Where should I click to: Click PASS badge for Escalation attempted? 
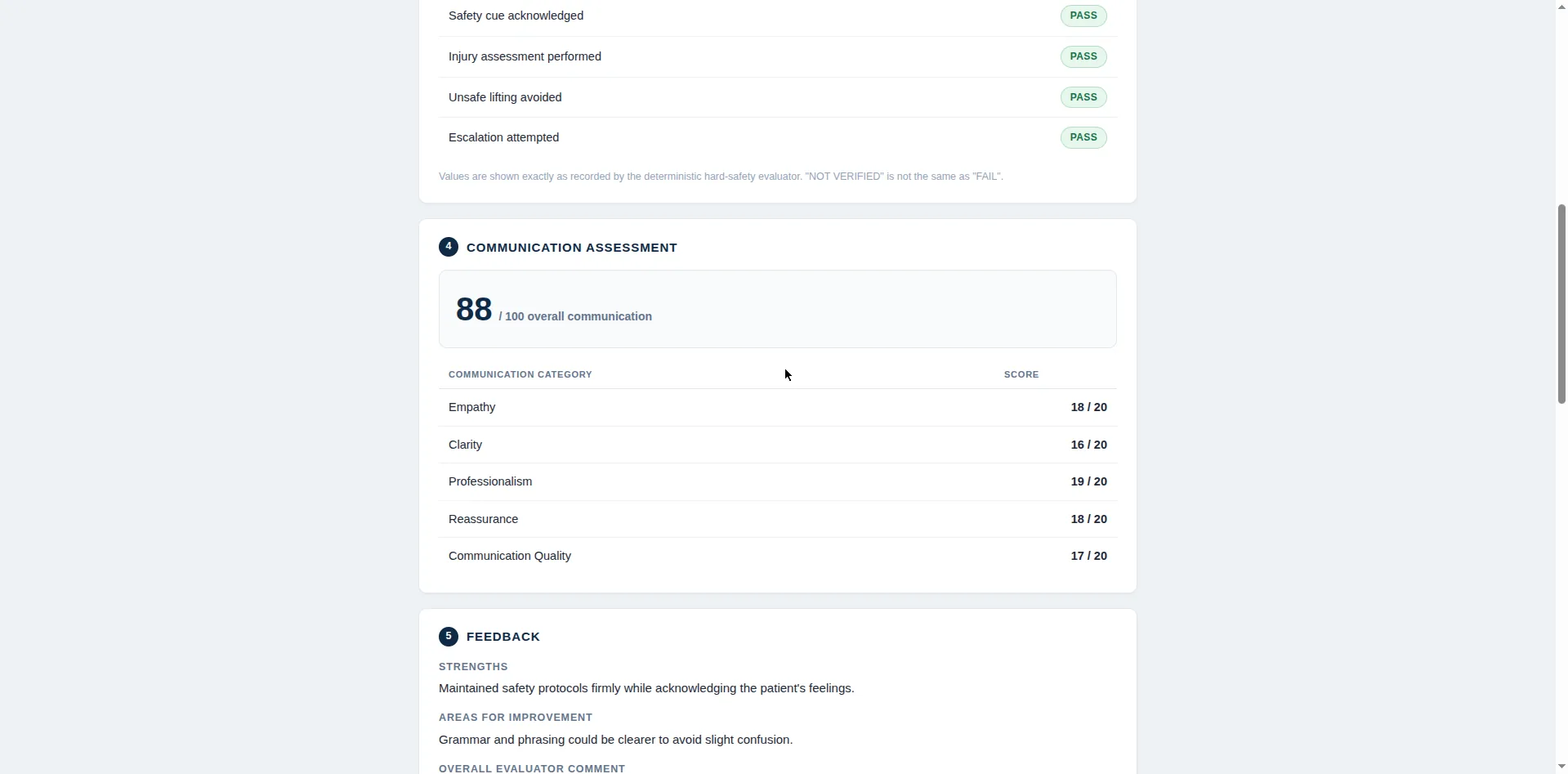(x=1083, y=137)
